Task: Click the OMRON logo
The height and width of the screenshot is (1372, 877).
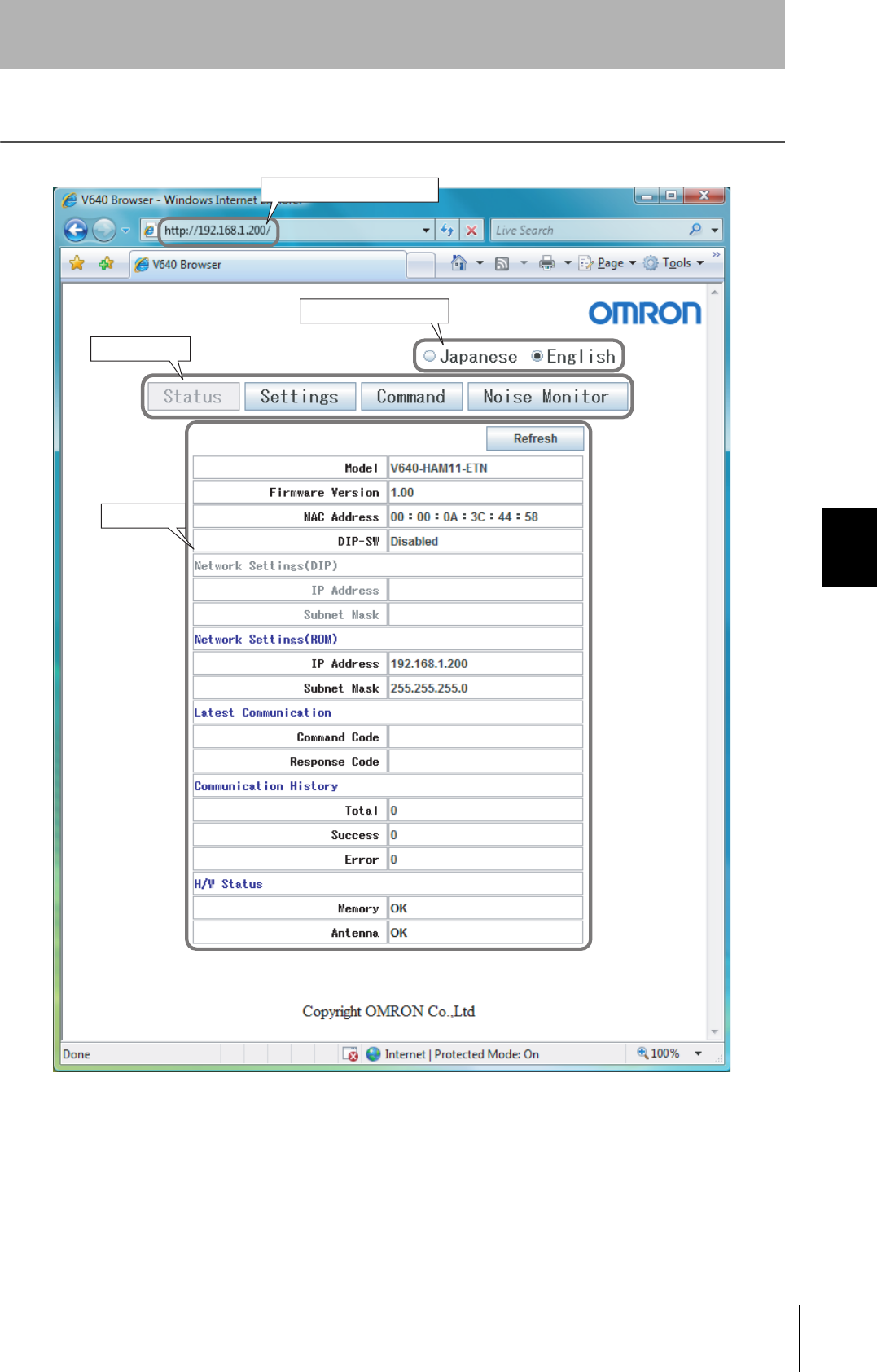Action: pyautogui.click(x=645, y=313)
